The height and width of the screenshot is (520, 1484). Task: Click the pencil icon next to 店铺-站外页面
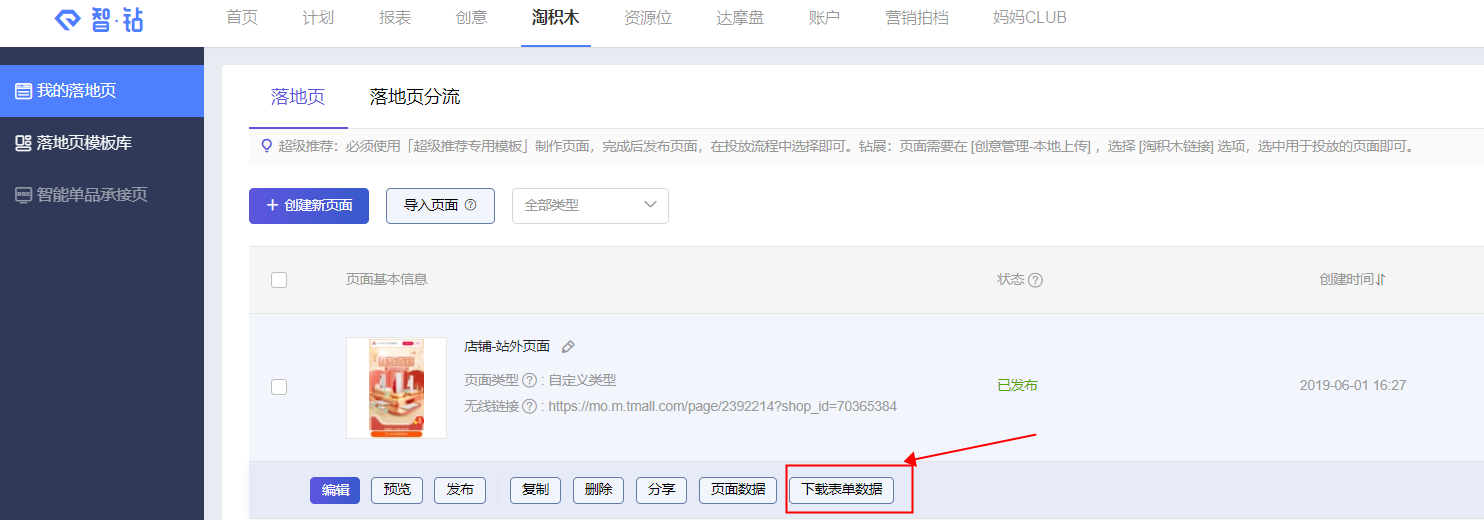tap(568, 347)
